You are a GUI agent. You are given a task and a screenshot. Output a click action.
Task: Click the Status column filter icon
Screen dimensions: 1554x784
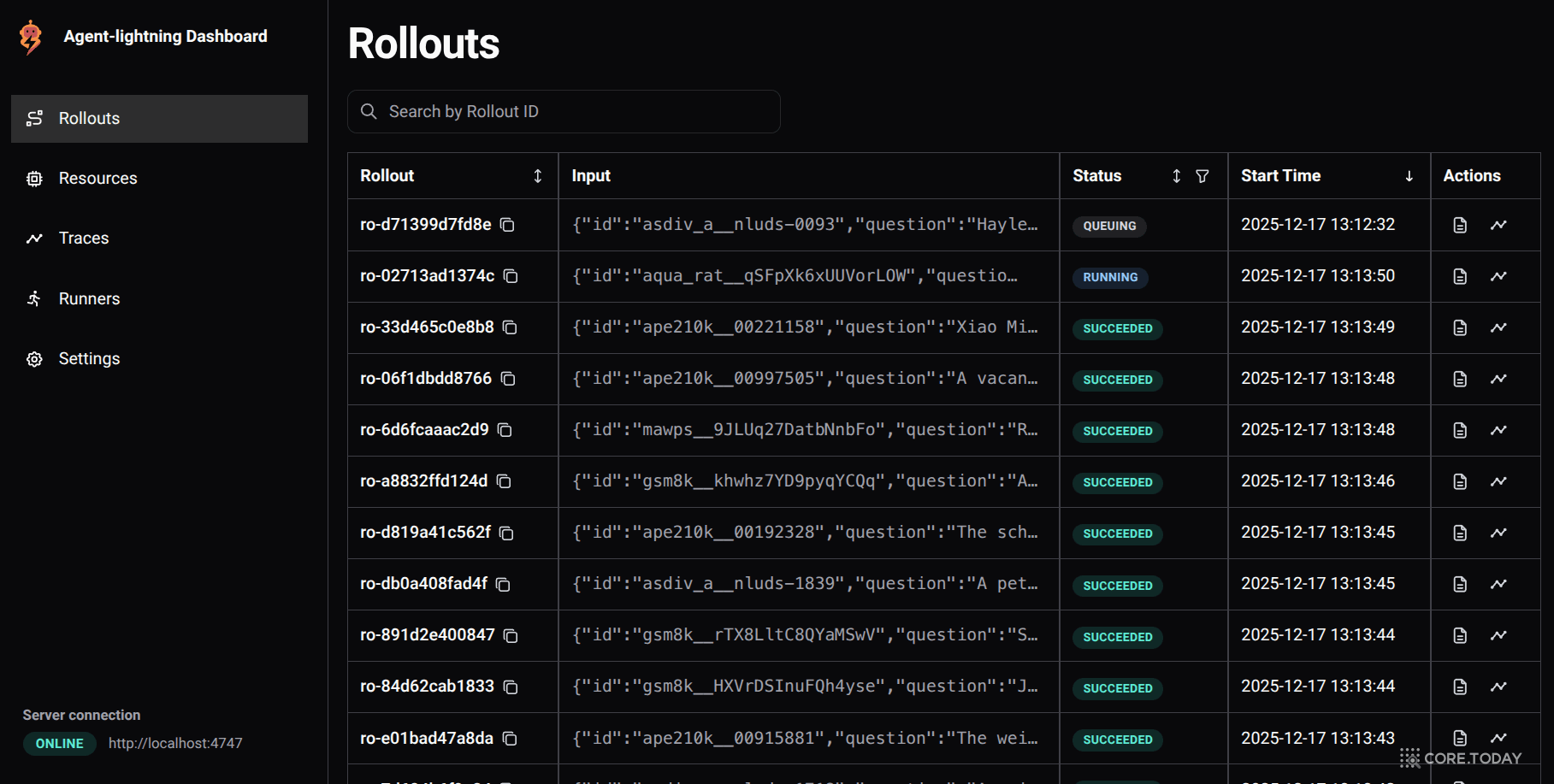click(x=1202, y=176)
